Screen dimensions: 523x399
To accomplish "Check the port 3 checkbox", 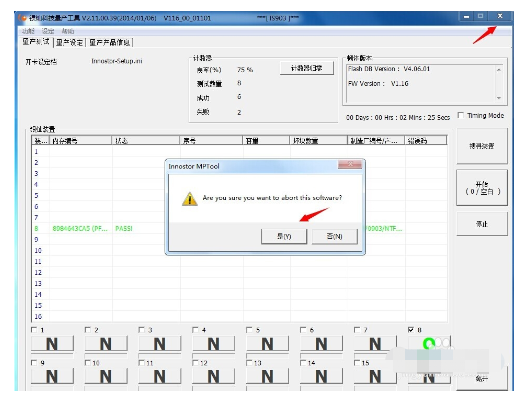I will click(141, 330).
